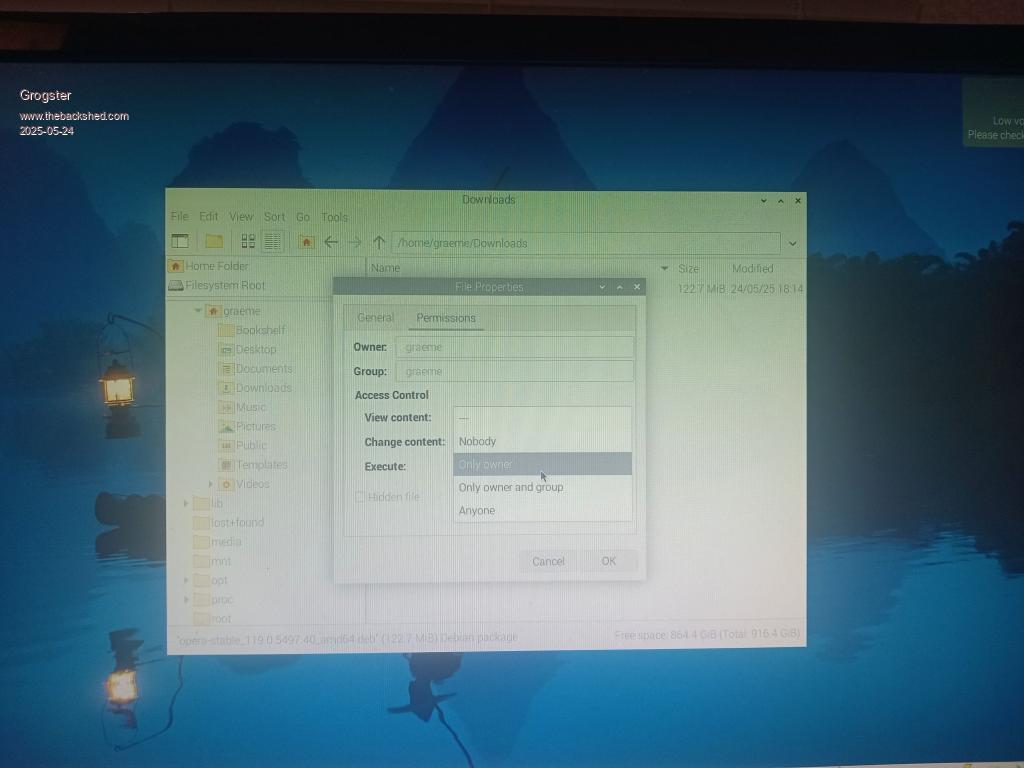Switch to the General tab

[376, 318]
